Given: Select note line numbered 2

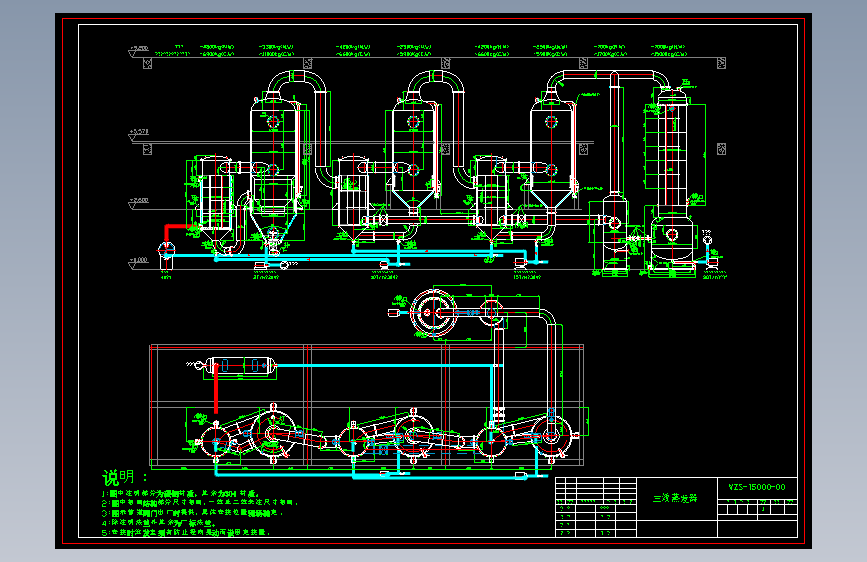Looking at the screenshot, I should pyautogui.click(x=200, y=503).
